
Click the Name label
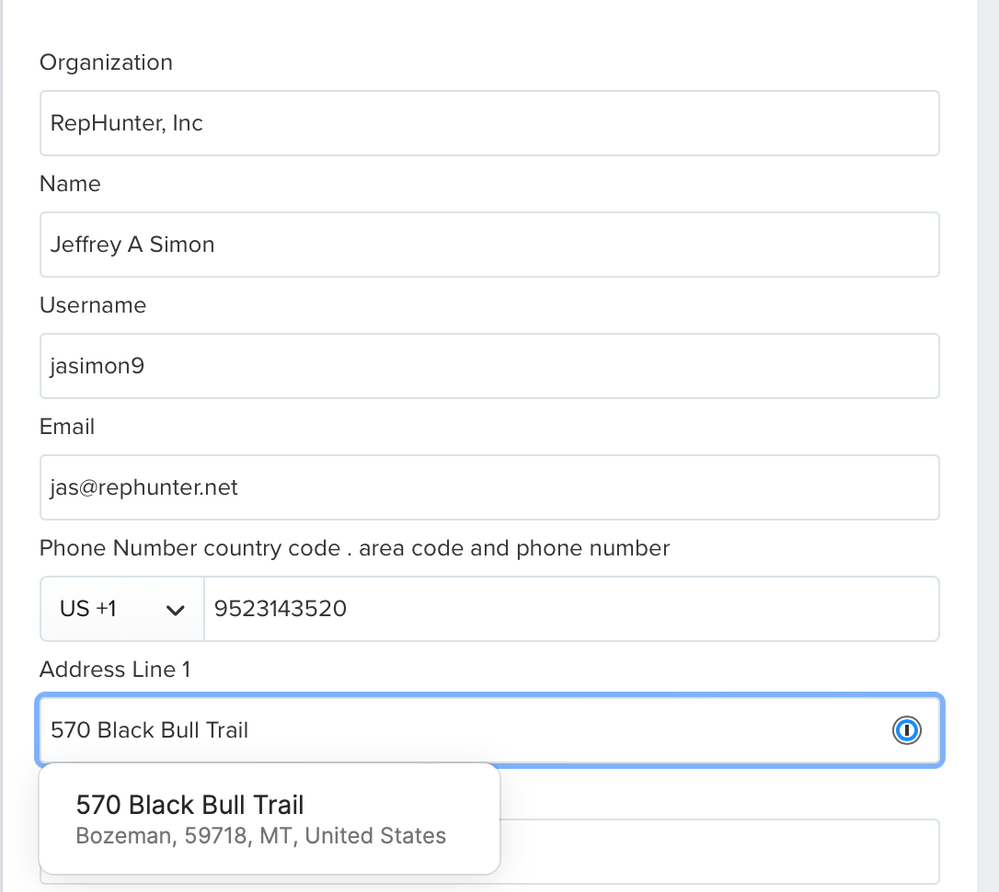click(70, 184)
